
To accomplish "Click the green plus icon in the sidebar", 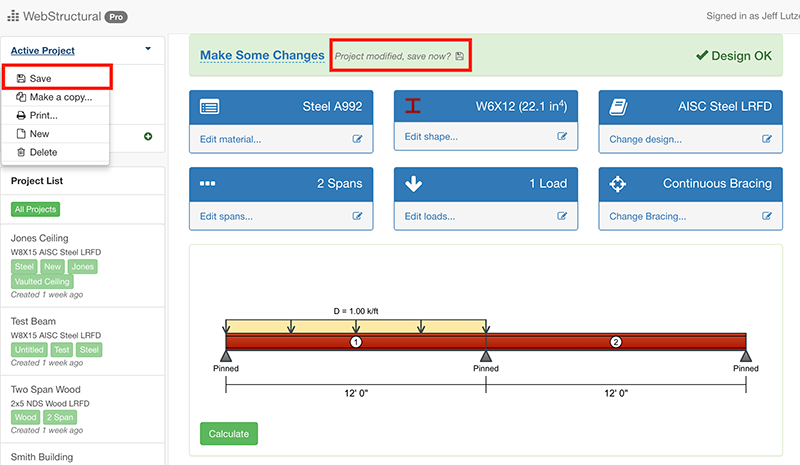I will pos(148,136).
